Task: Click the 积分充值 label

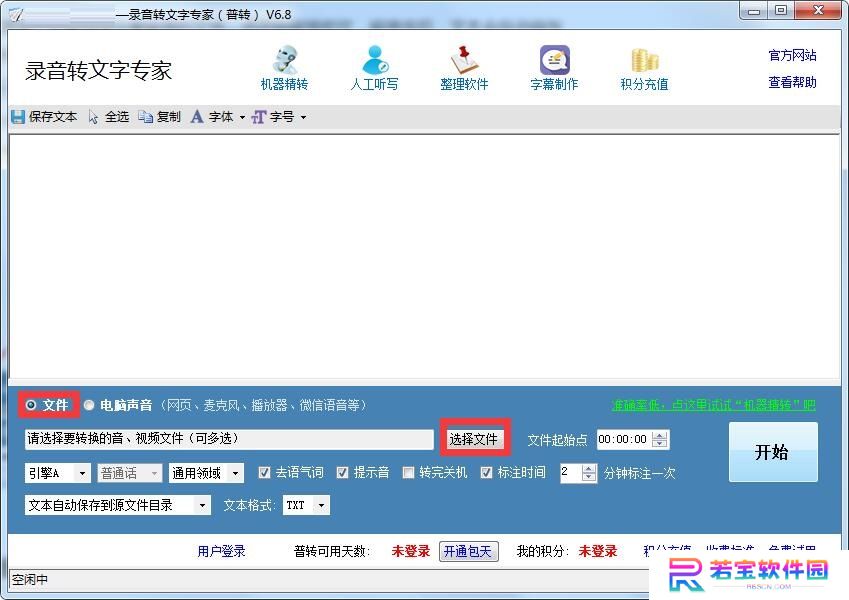Action: coord(644,84)
